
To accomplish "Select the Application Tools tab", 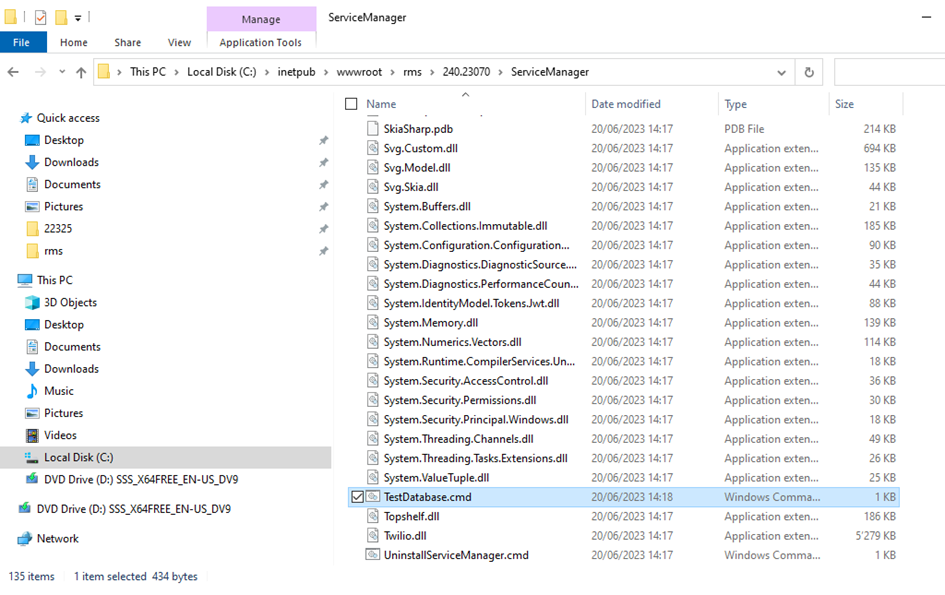I will (x=260, y=42).
